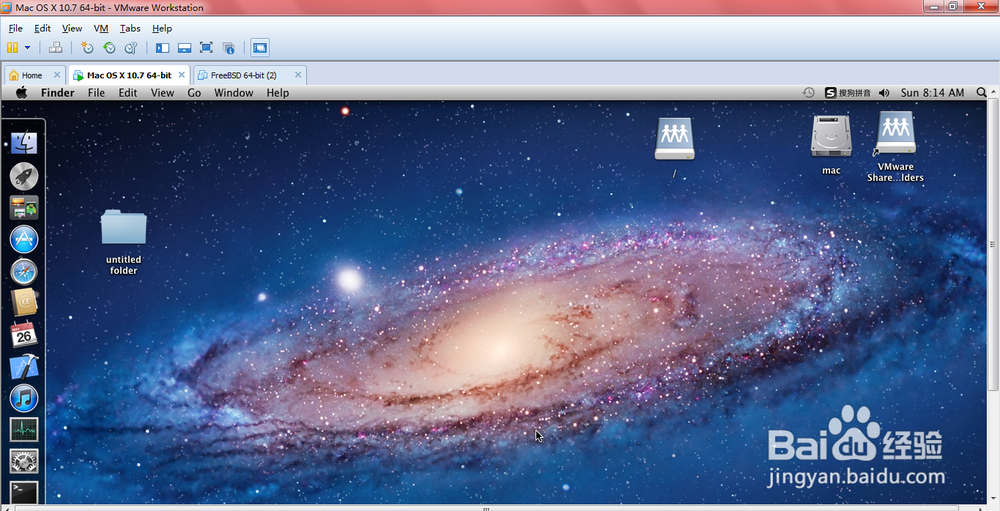Open Mission Control from the dock
This screenshot has width=1000, height=511.
pyautogui.click(x=24, y=208)
